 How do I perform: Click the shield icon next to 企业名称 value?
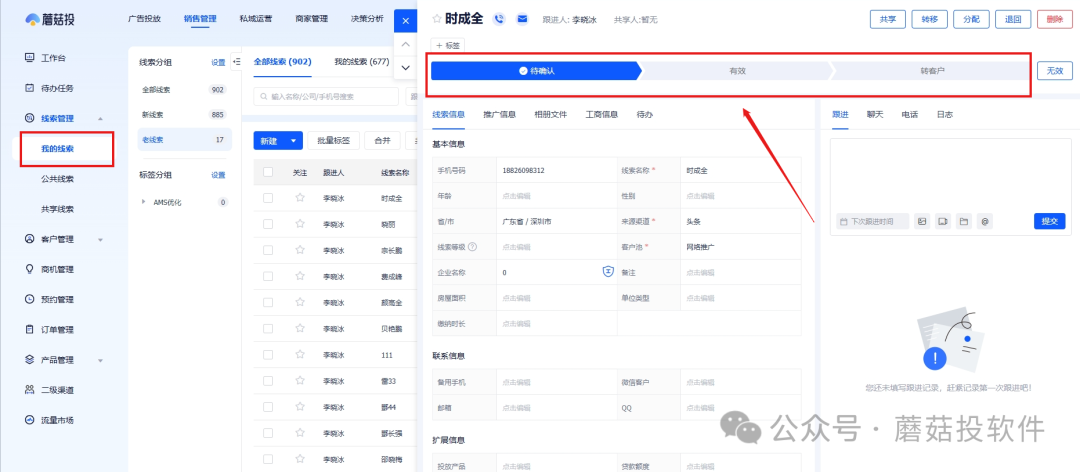608,272
